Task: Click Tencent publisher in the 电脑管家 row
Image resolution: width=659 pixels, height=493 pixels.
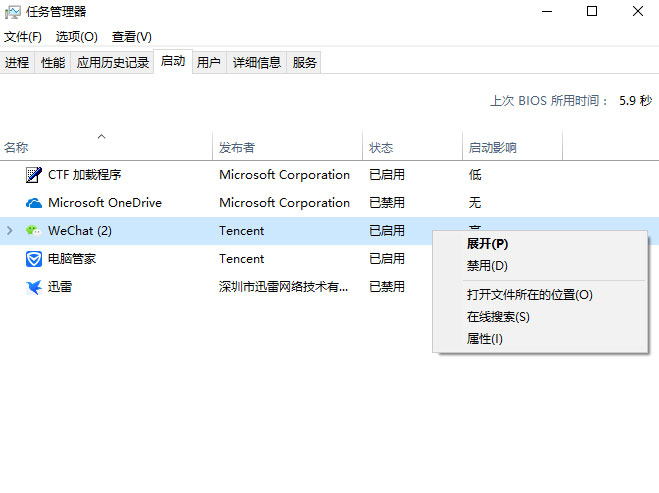Action: tap(242, 259)
